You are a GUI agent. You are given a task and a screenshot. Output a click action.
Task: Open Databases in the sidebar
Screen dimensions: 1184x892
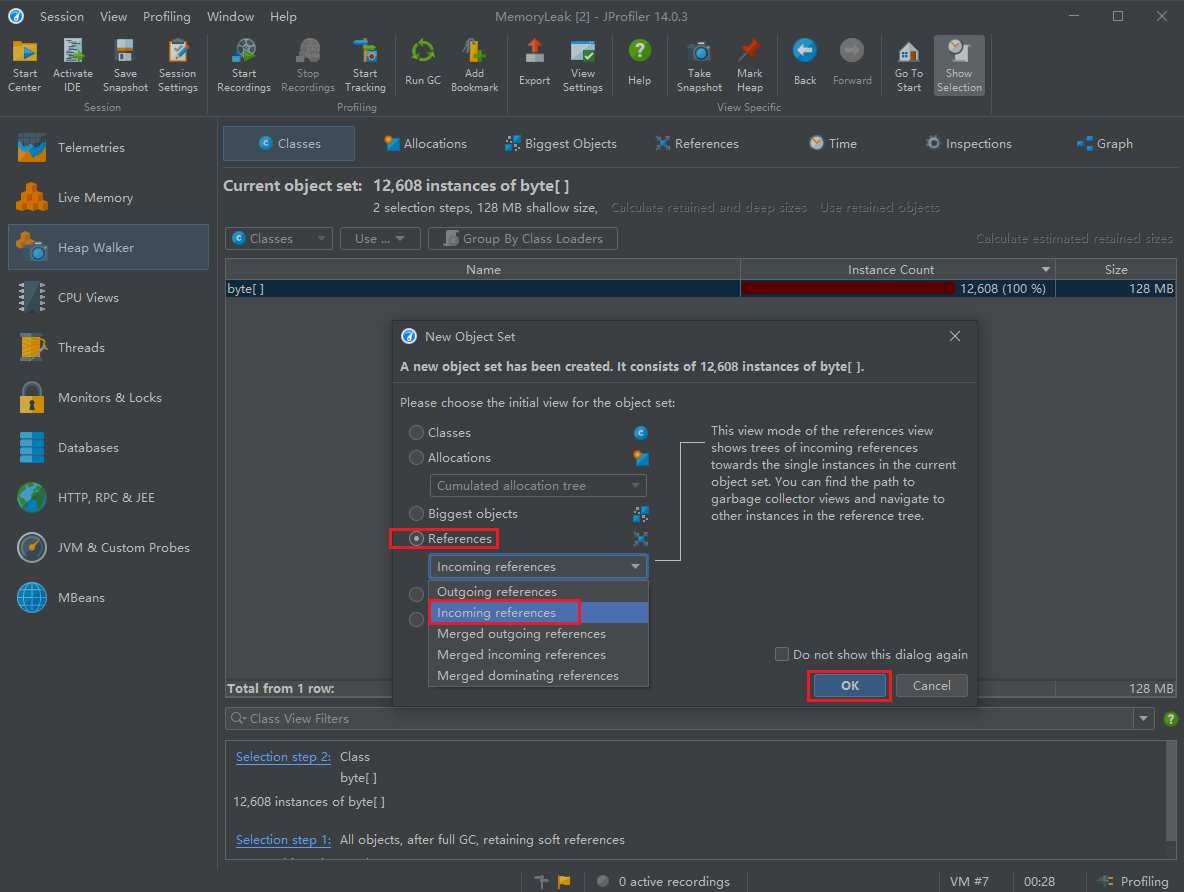click(x=109, y=447)
